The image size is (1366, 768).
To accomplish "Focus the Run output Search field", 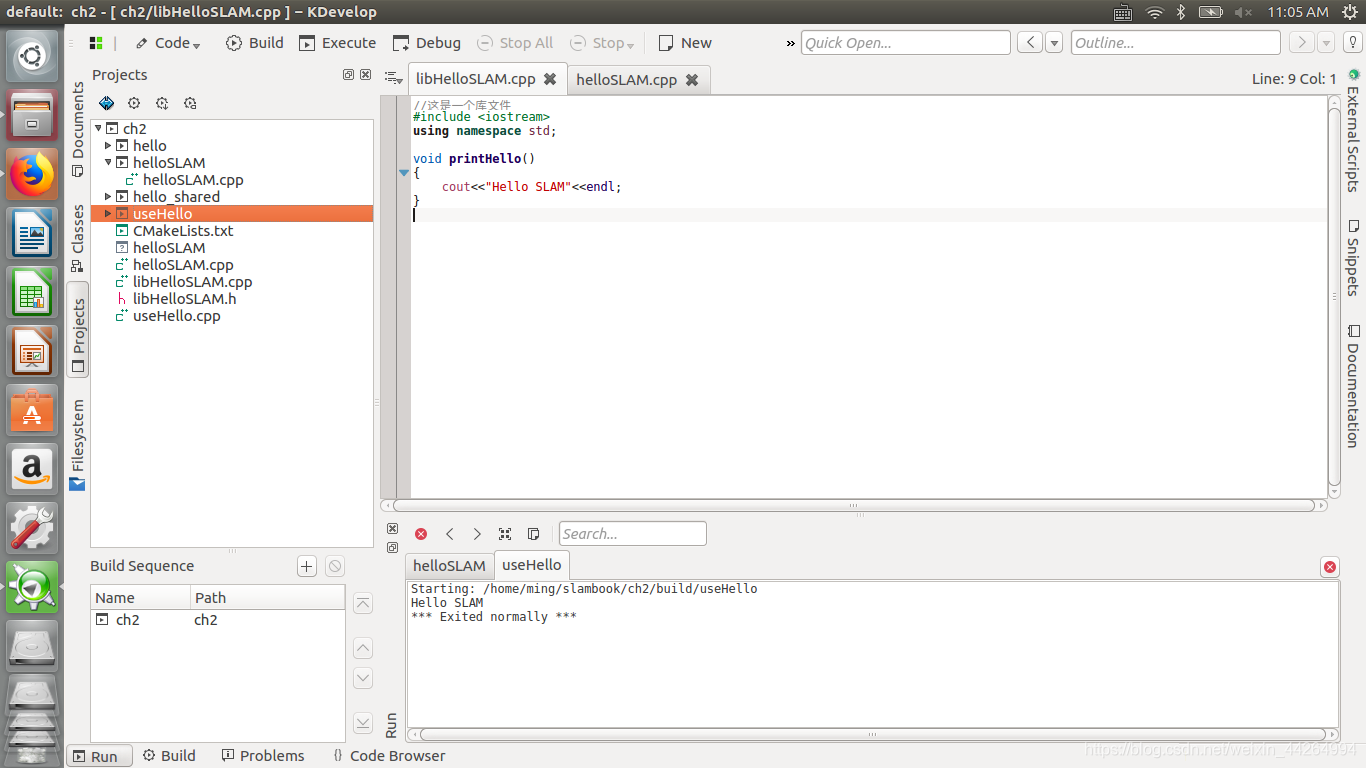I will (x=632, y=534).
